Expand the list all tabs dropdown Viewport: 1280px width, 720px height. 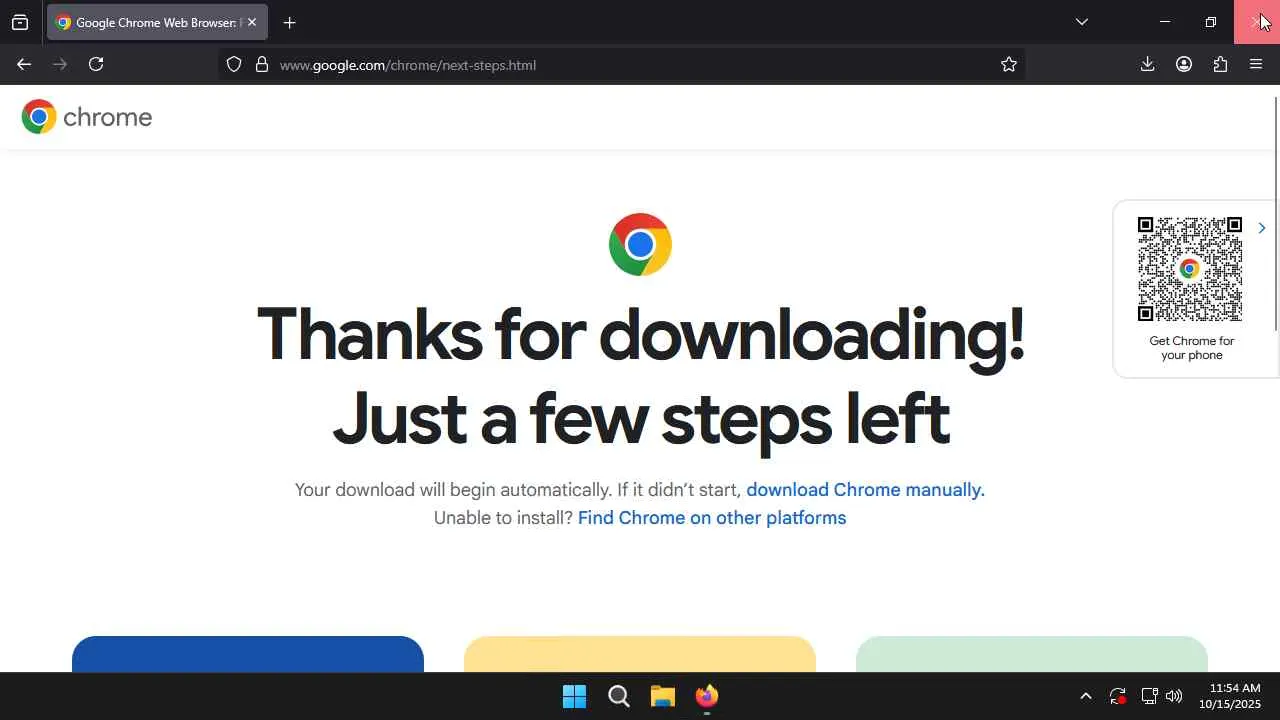[1081, 22]
